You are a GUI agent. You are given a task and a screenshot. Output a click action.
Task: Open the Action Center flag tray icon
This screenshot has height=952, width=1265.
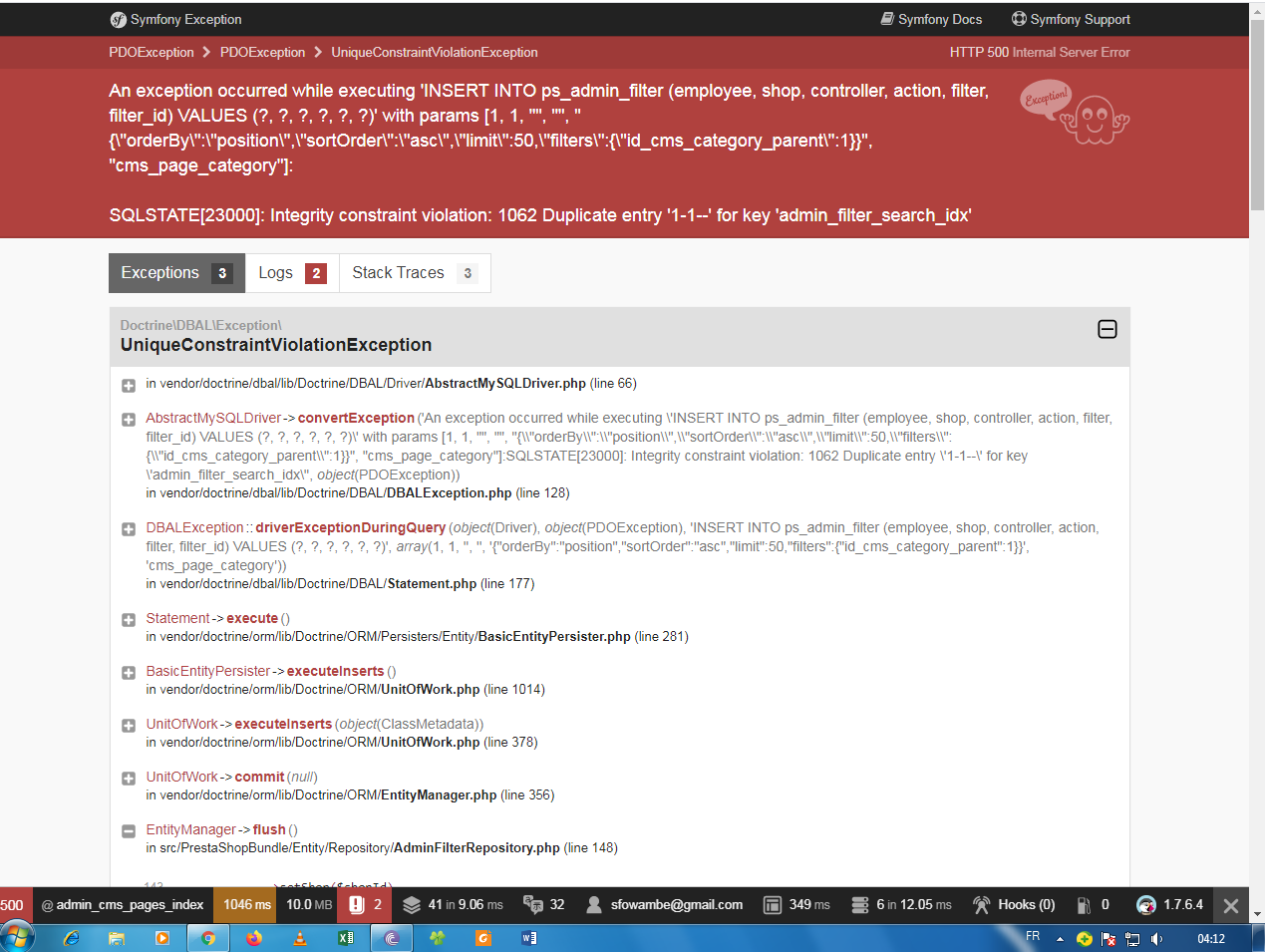[x=1108, y=939]
